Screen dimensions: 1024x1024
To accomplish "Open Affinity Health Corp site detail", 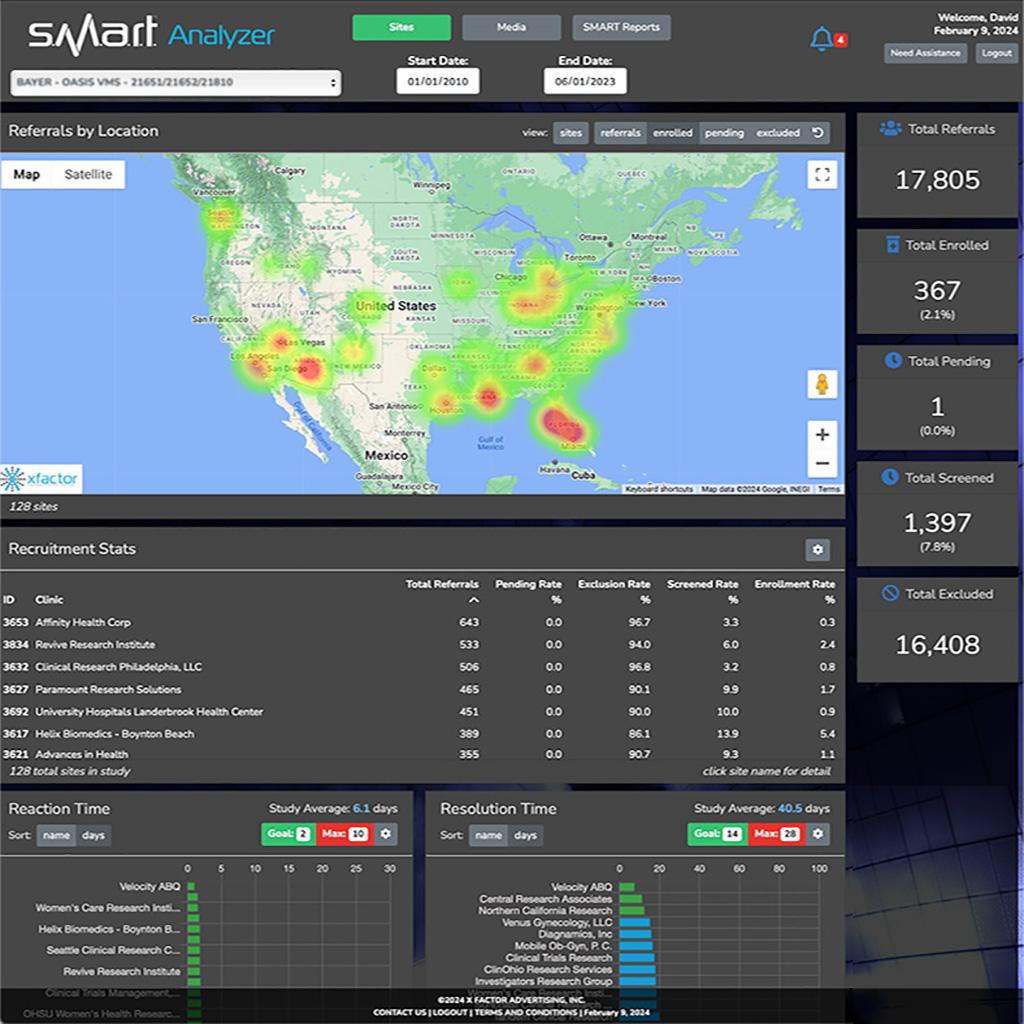I will click(x=83, y=622).
